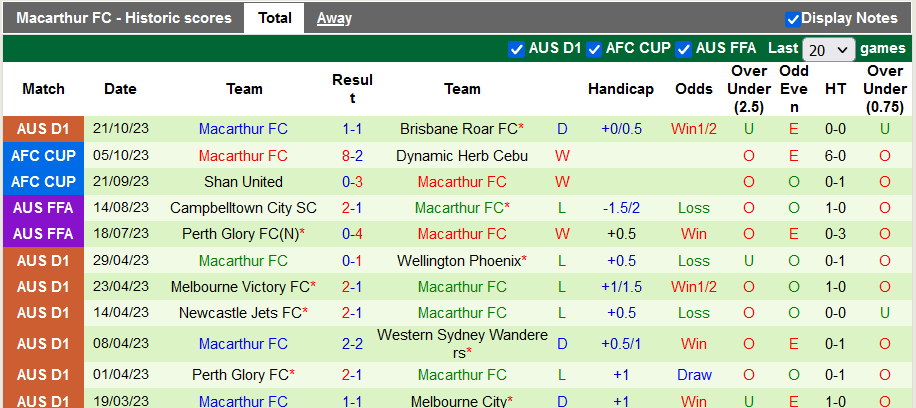Switch to the Away tab
Viewport: 916px width, 408px height.
click(x=334, y=18)
